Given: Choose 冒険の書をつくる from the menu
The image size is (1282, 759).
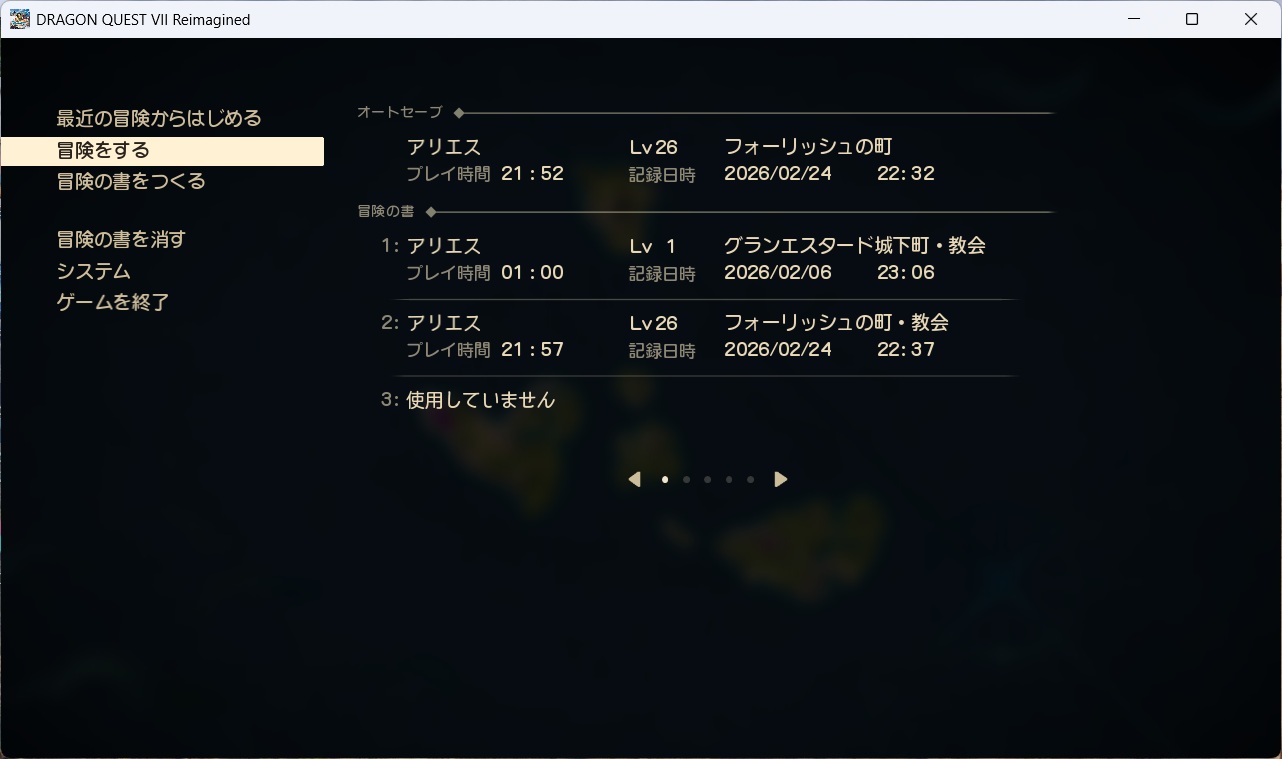Looking at the screenshot, I should 131,181.
